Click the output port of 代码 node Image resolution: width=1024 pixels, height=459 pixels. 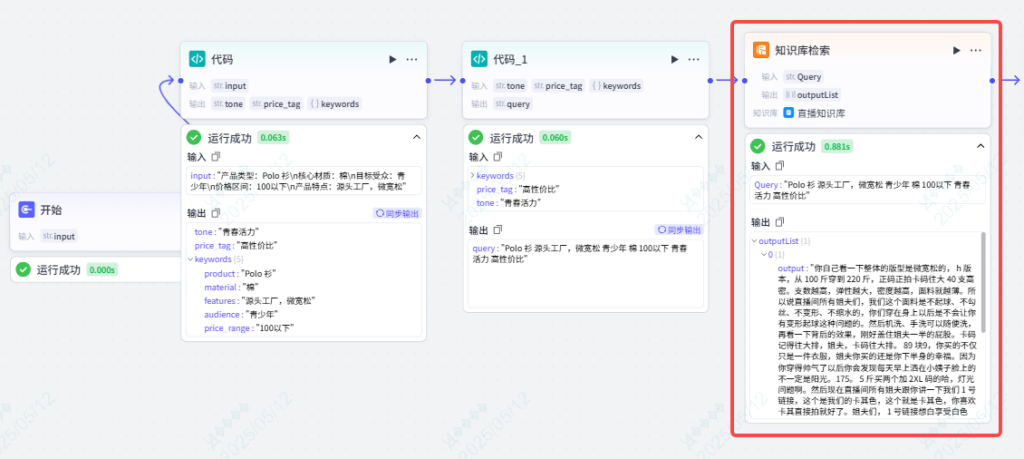[428, 80]
